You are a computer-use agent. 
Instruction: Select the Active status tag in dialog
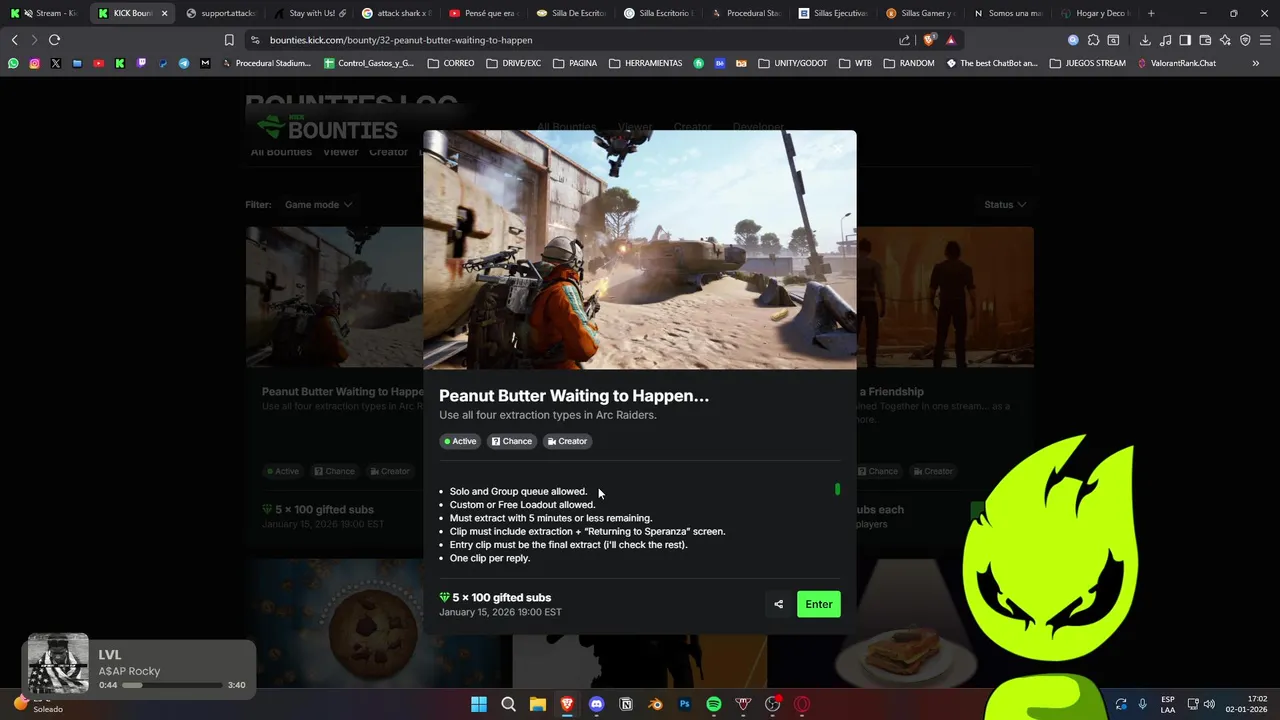461,441
